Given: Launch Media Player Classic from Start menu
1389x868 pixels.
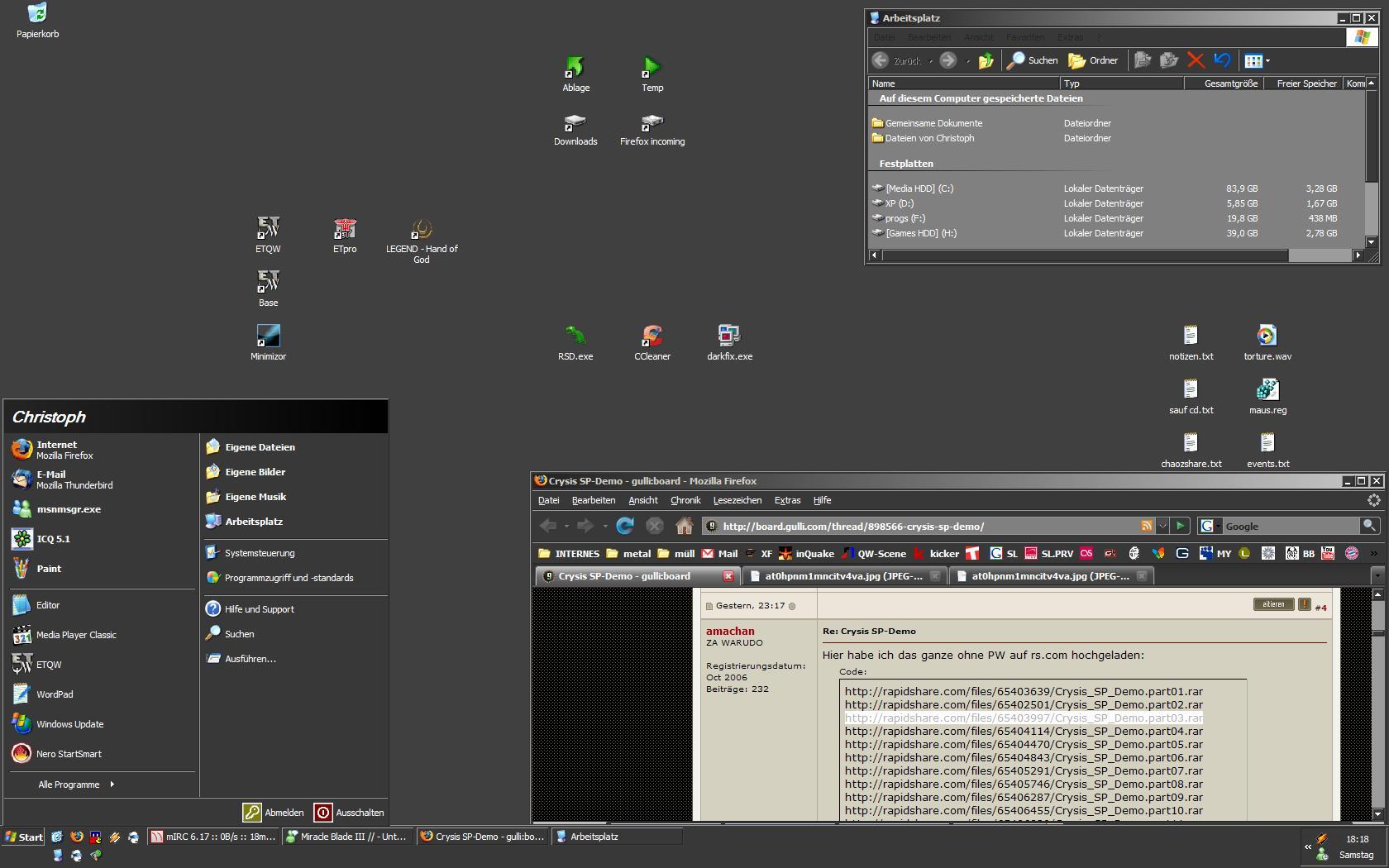Looking at the screenshot, I should pyautogui.click(x=76, y=635).
